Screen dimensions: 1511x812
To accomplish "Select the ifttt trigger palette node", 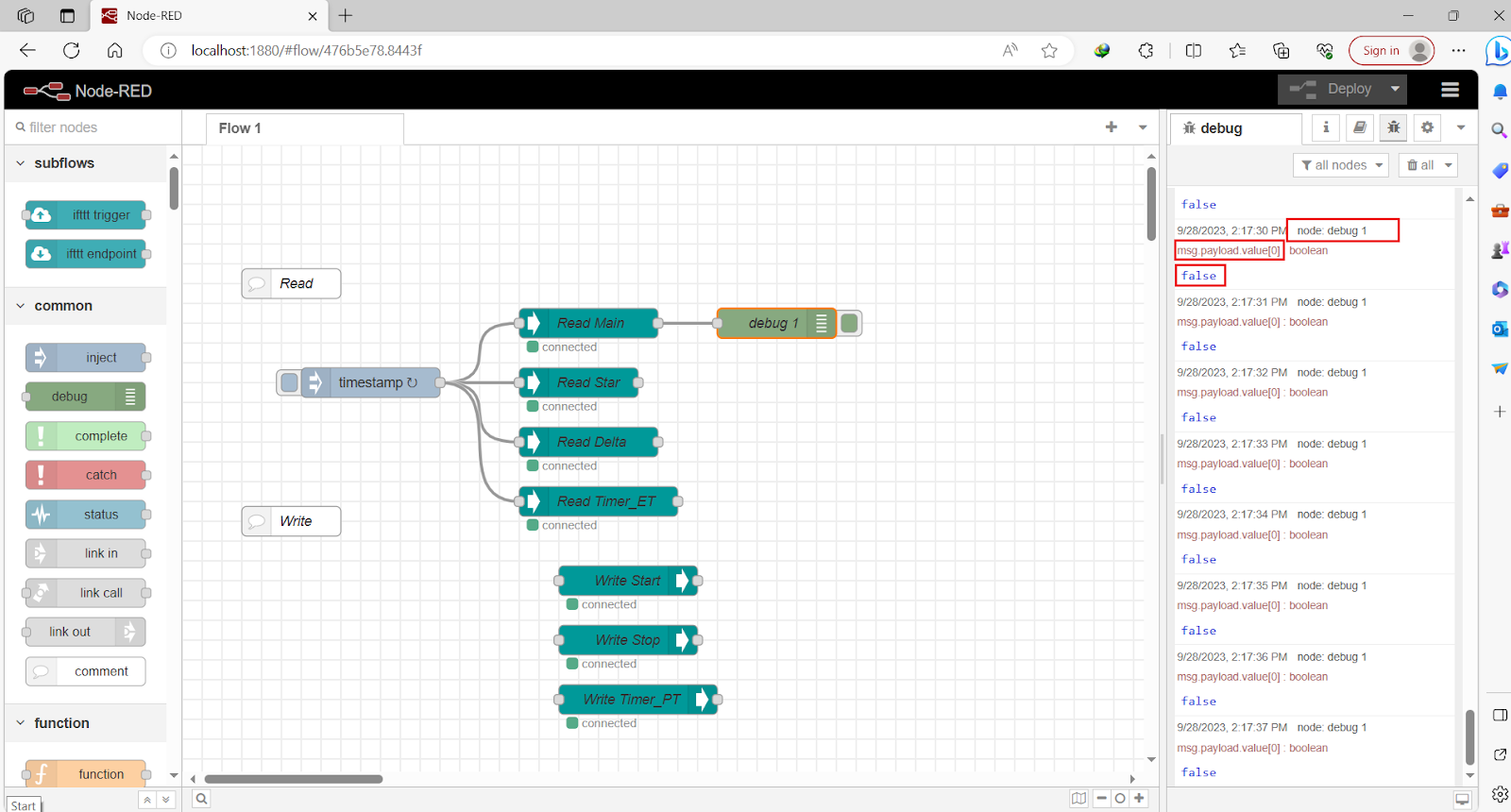I will [x=86, y=215].
